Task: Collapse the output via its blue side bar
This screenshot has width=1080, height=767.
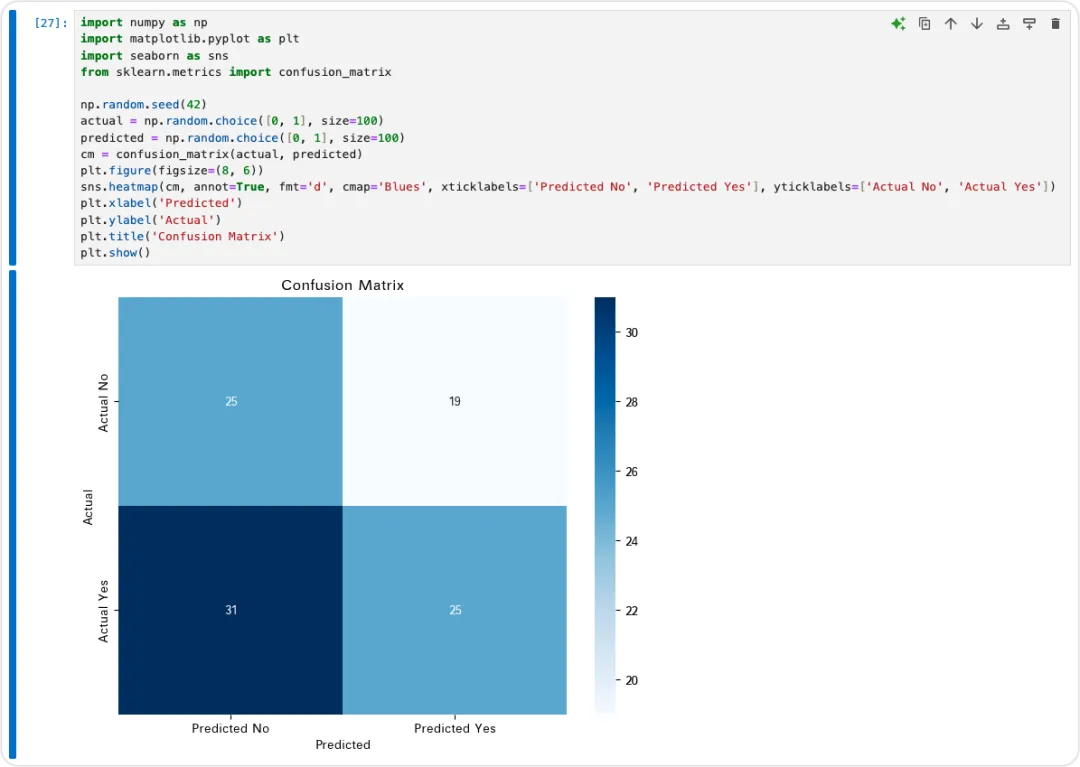Action: [12, 515]
